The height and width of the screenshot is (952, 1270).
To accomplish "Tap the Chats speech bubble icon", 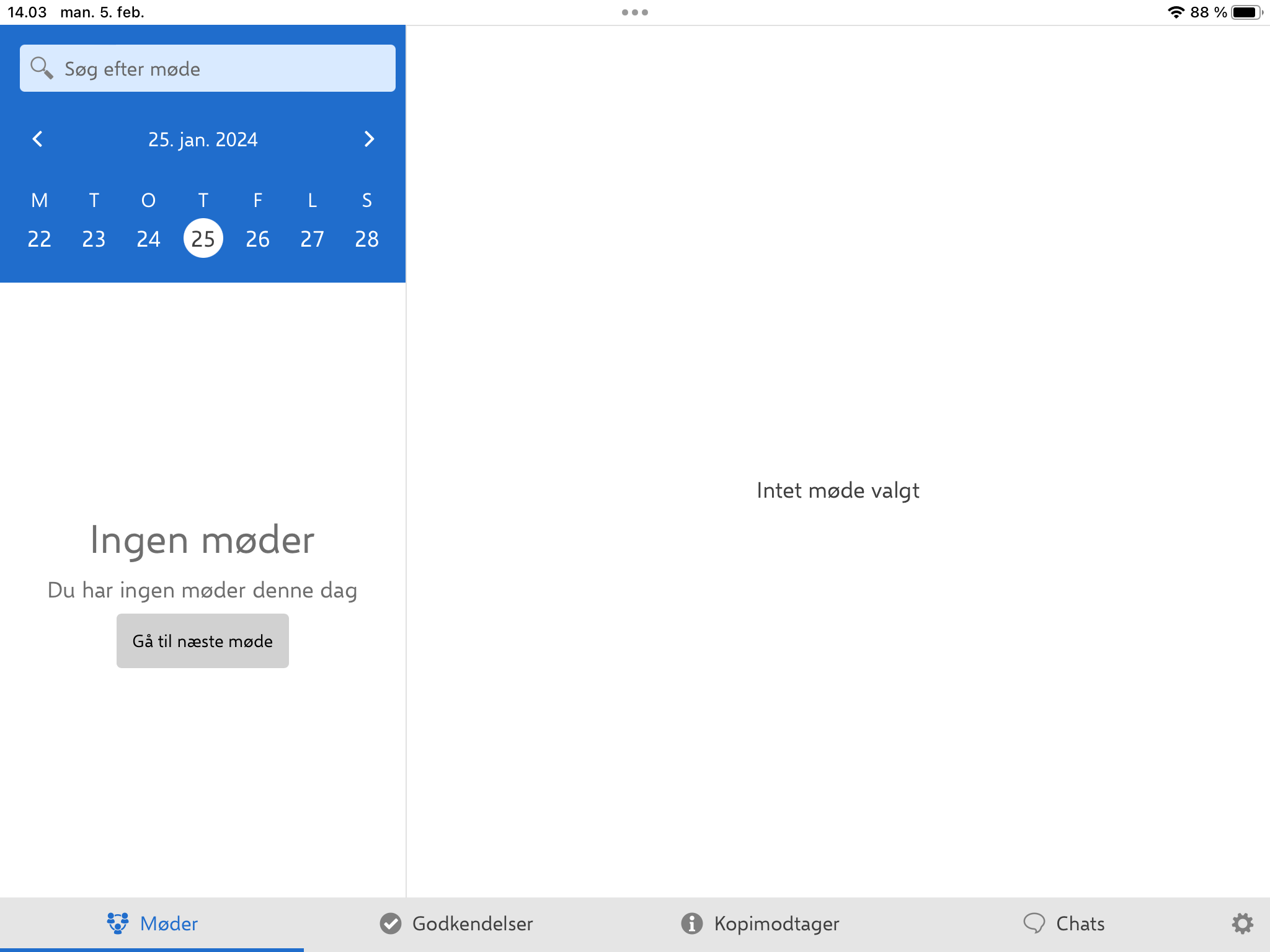I will click(1034, 923).
